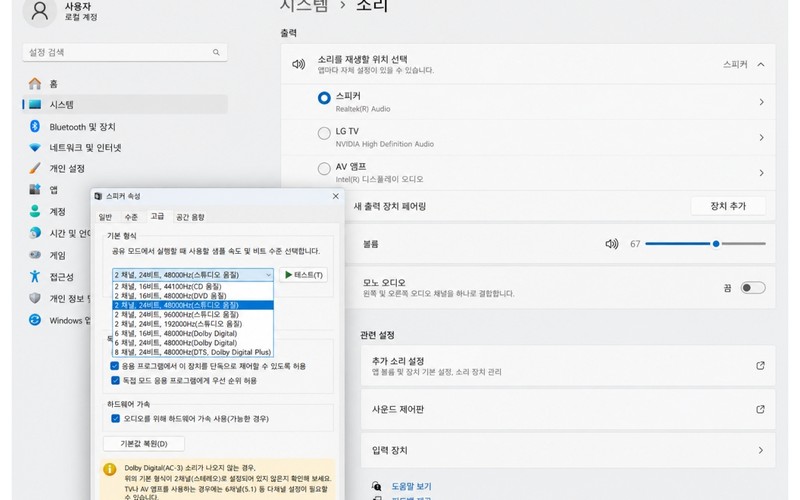This screenshot has height=500, width=800.
Task: Click the personalization paintbrush icon
Action: [35, 168]
